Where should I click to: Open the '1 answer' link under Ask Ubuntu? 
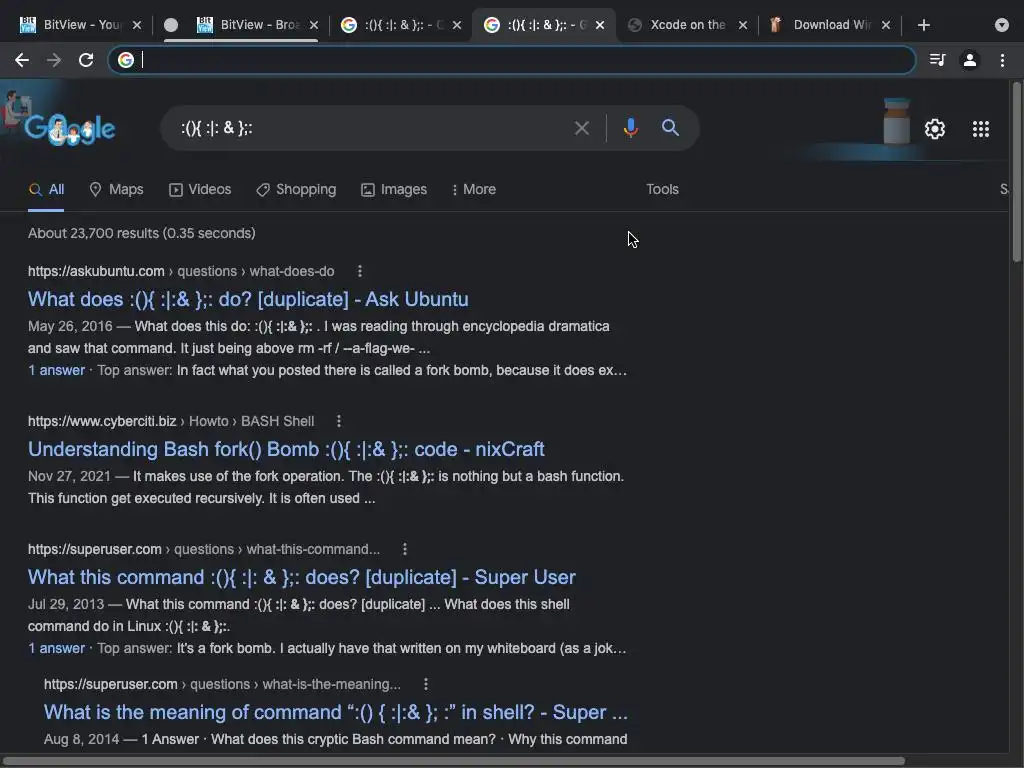click(x=56, y=370)
